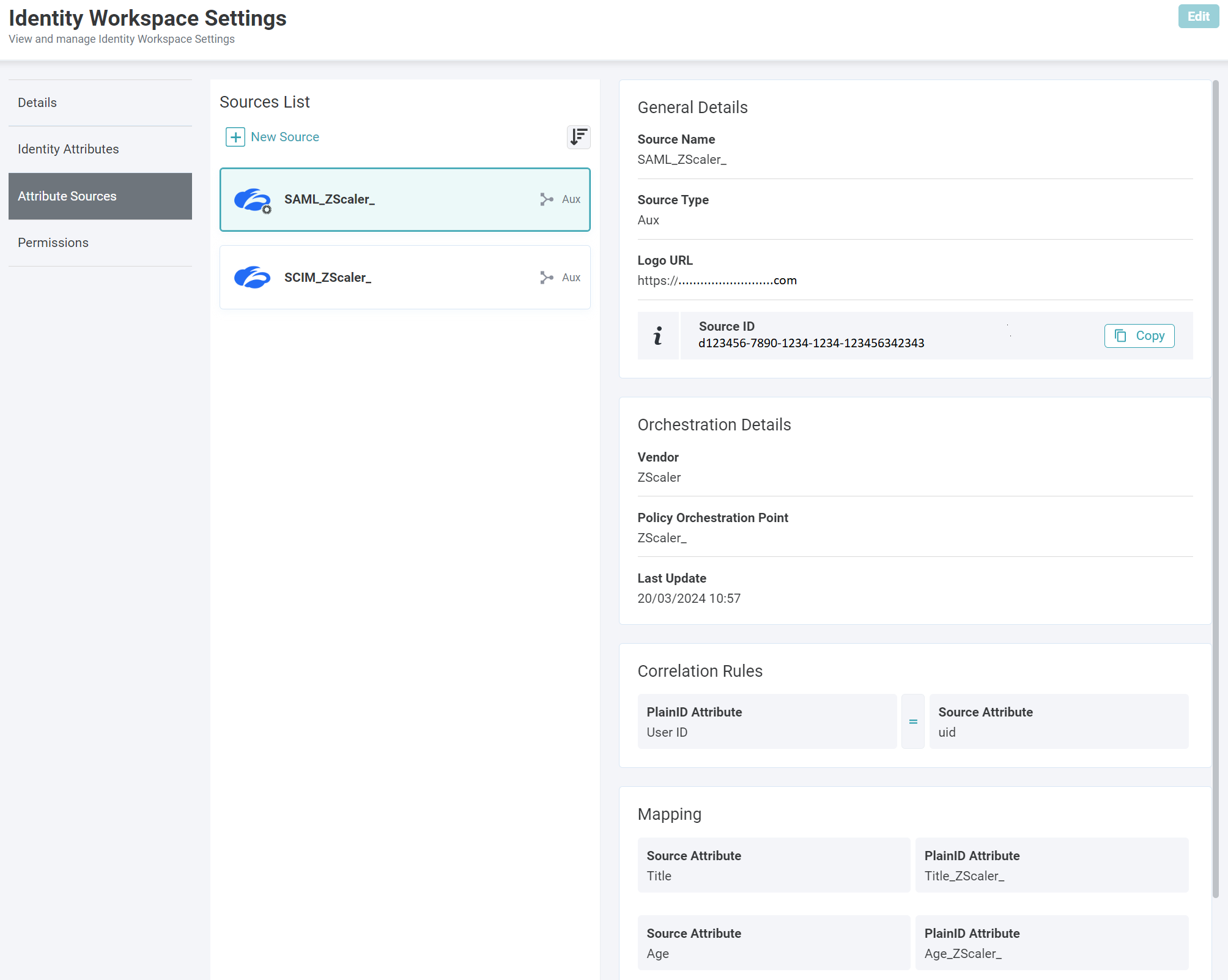Click the SCIM_ZScaler_ Zscaler logo
This screenshot has height=980, width=1228.
coord(253,278)
